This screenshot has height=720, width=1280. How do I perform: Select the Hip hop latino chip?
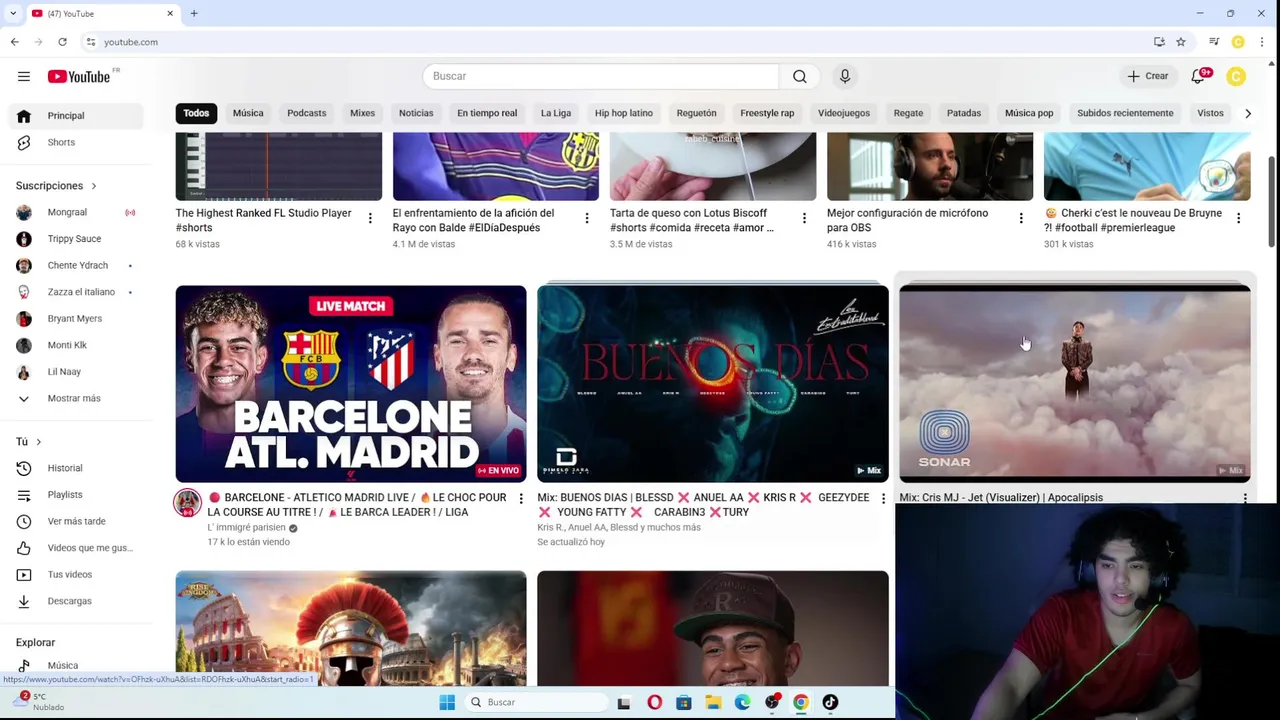point(624,113)
